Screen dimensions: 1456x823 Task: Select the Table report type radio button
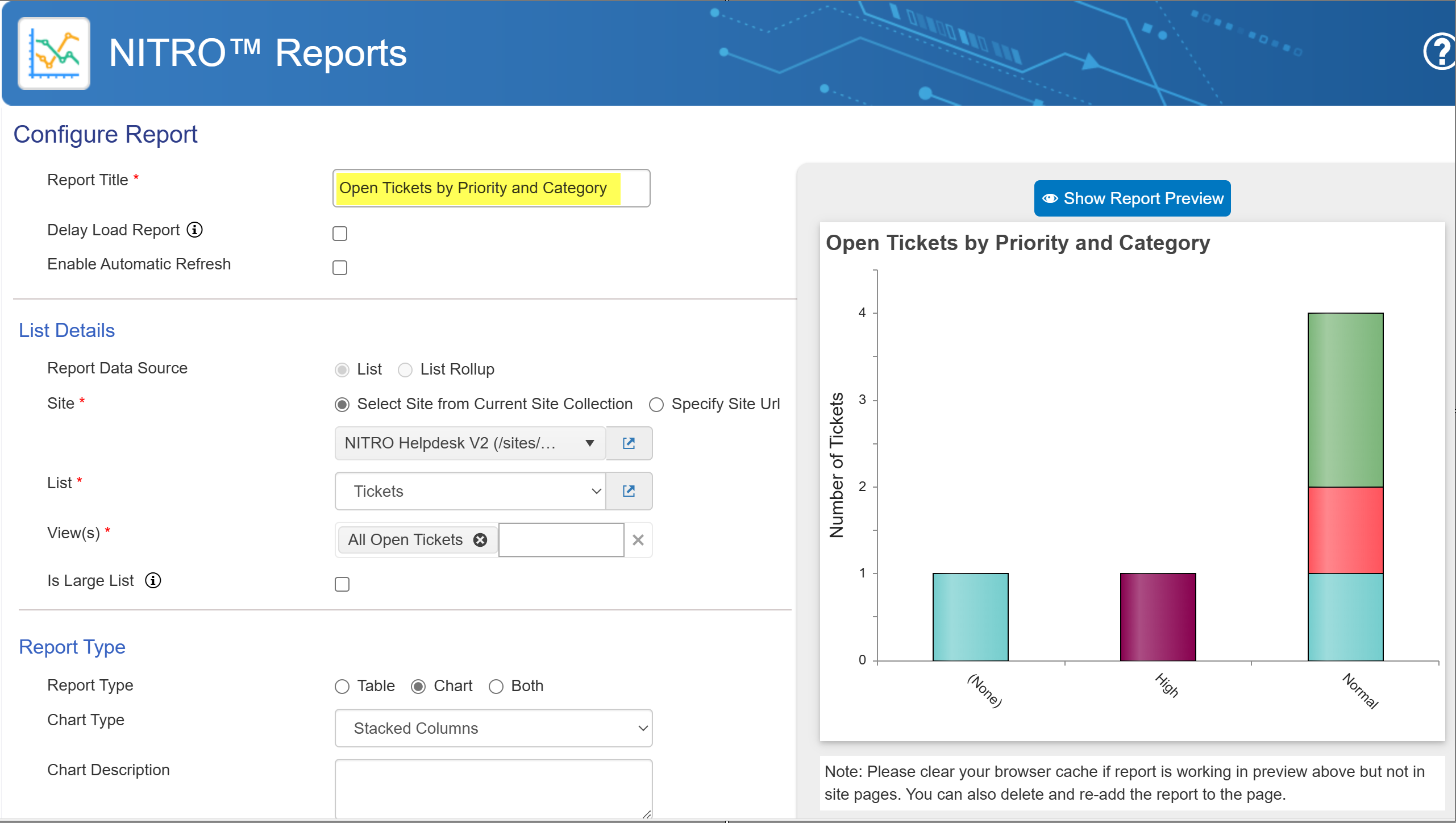[x=340, y=686]
